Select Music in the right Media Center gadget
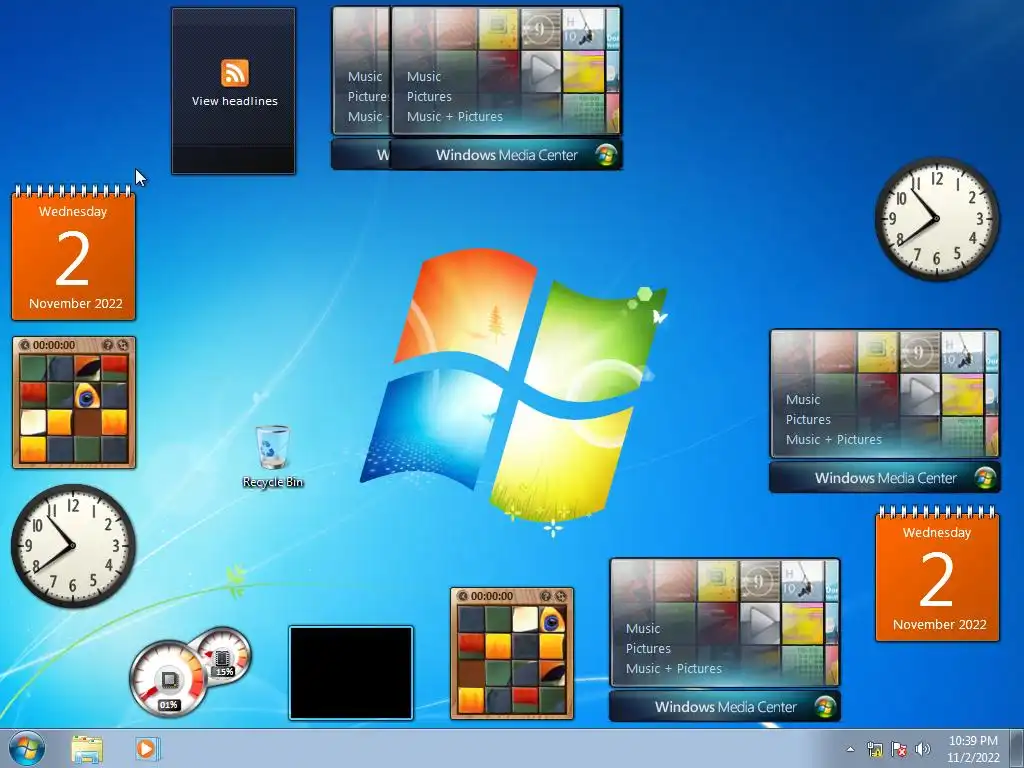The width and height of the screenshot is (1024, 768). coord(803,400)
